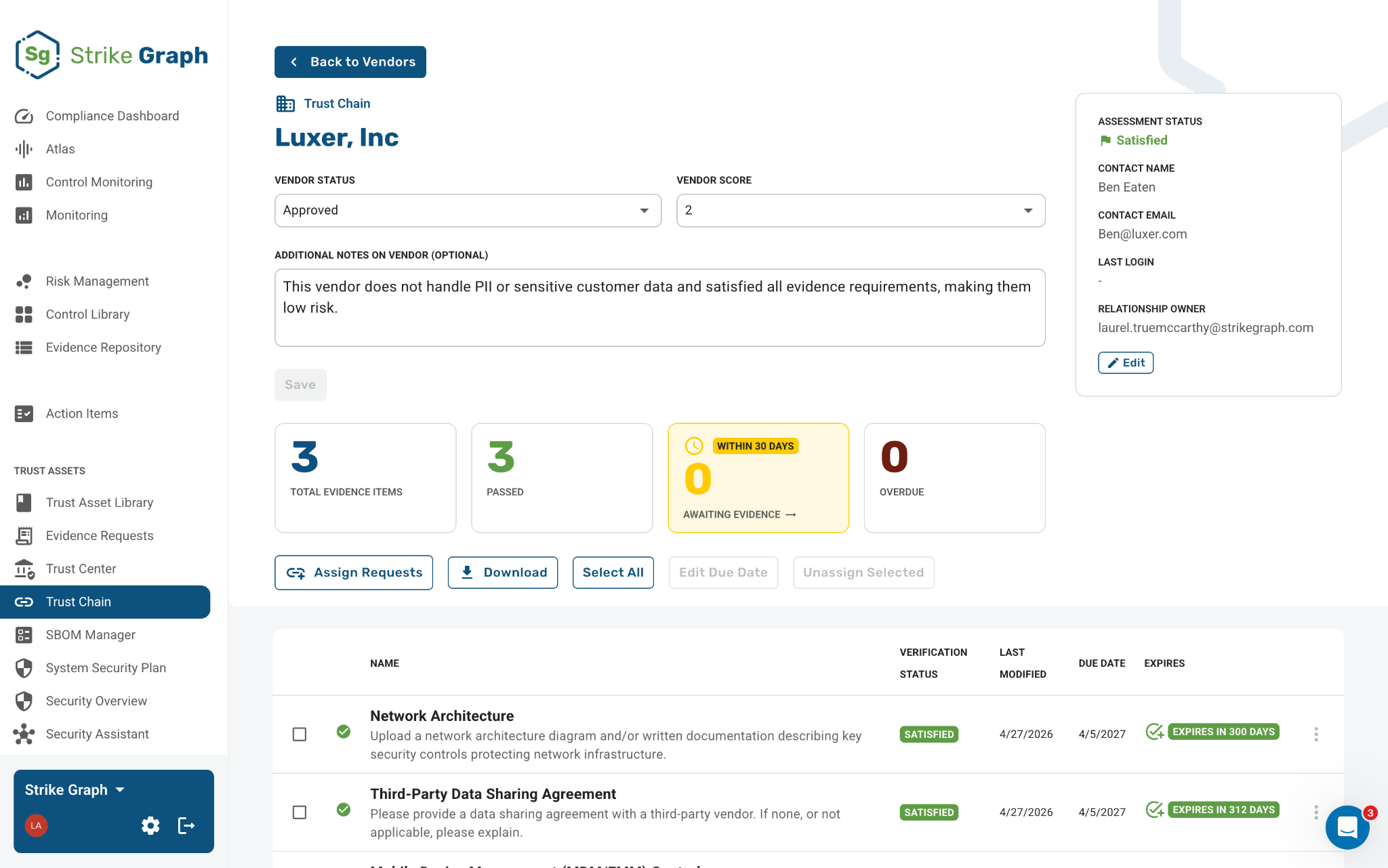
Task: Click the Passed summary card
Action: coord(562,478)
